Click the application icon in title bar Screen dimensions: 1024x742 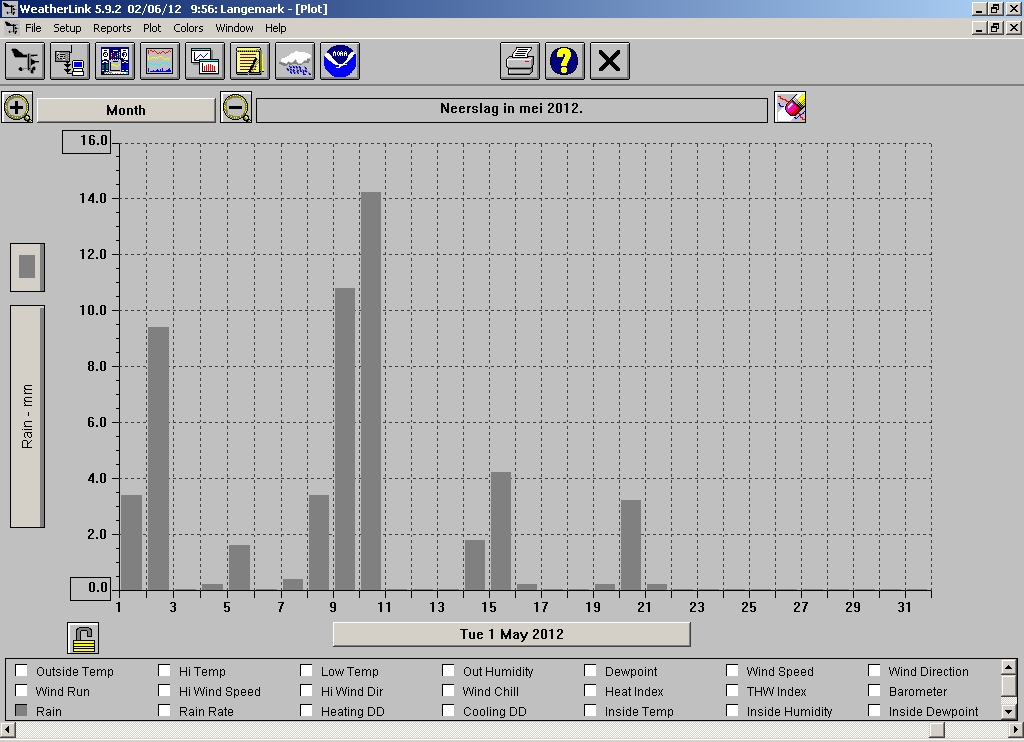(9, 8)
